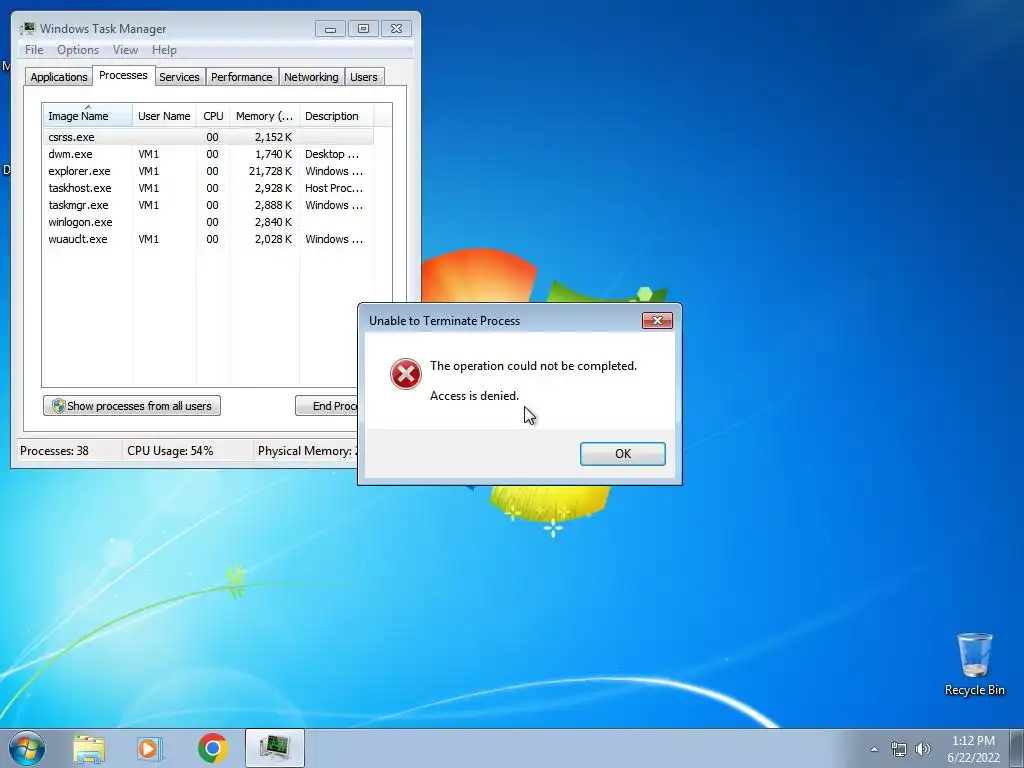Open the Recycle Bin desktop icon
Screen dimensions: 1024x768
pos(974,664)
